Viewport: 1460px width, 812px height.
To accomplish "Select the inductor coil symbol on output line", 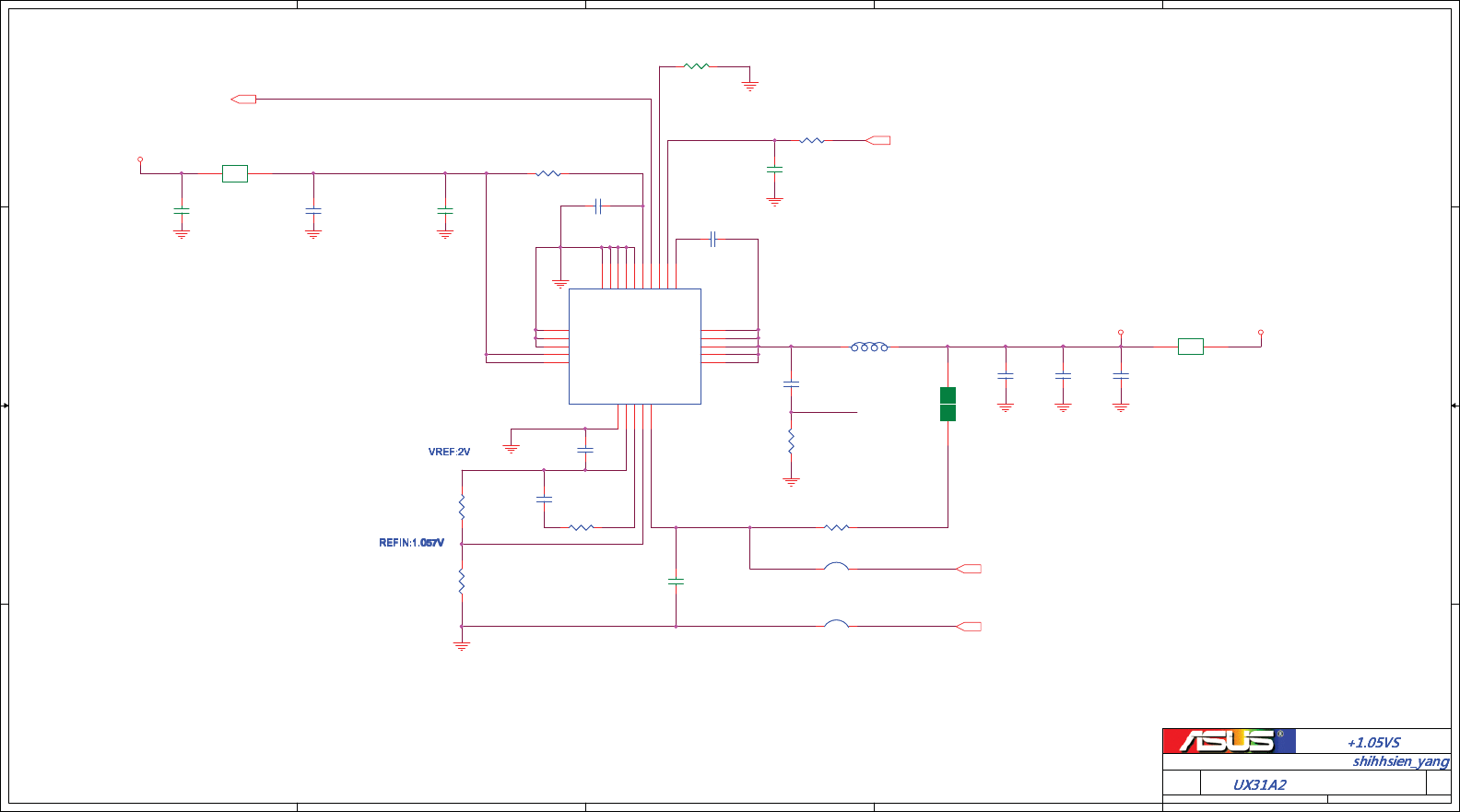I will point(869,347).
